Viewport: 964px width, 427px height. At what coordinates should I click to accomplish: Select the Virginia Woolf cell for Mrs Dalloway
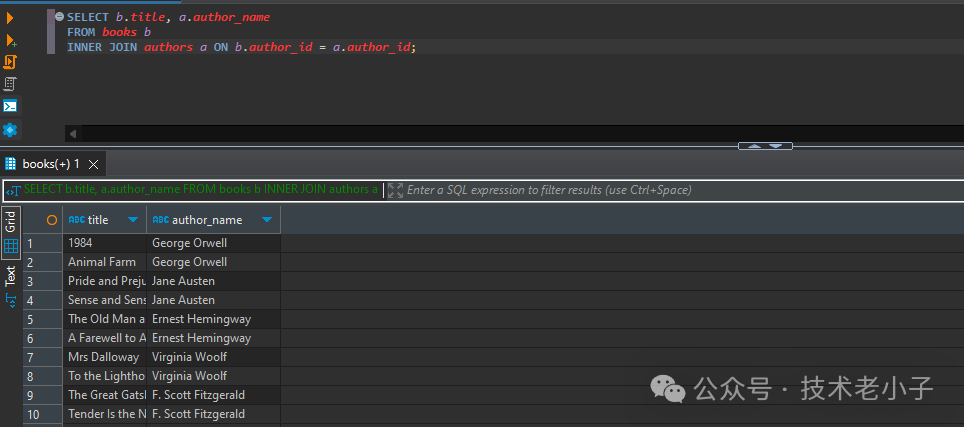coord(214,357)
